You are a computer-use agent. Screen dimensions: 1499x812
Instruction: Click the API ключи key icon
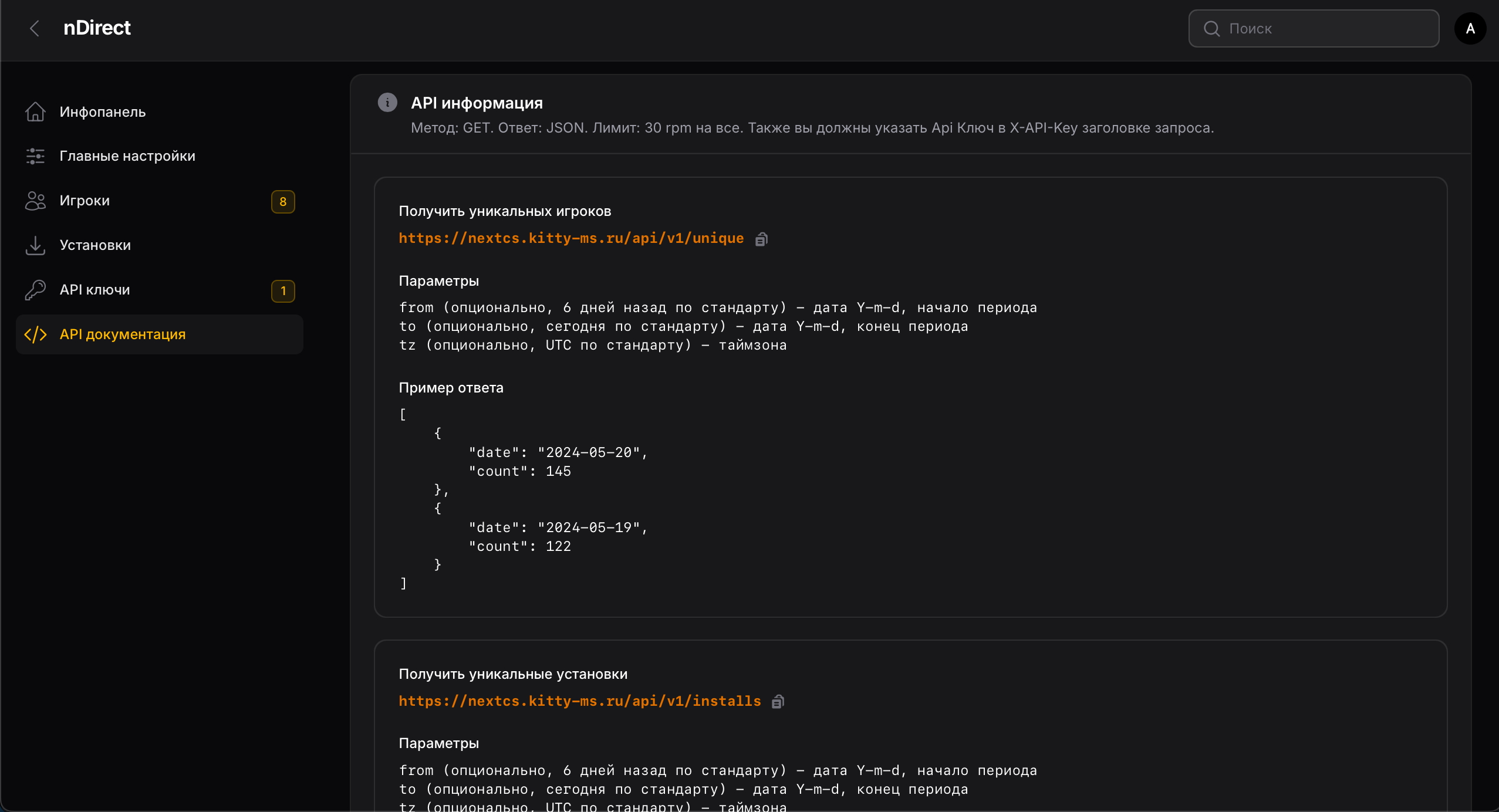pos(35,290)
